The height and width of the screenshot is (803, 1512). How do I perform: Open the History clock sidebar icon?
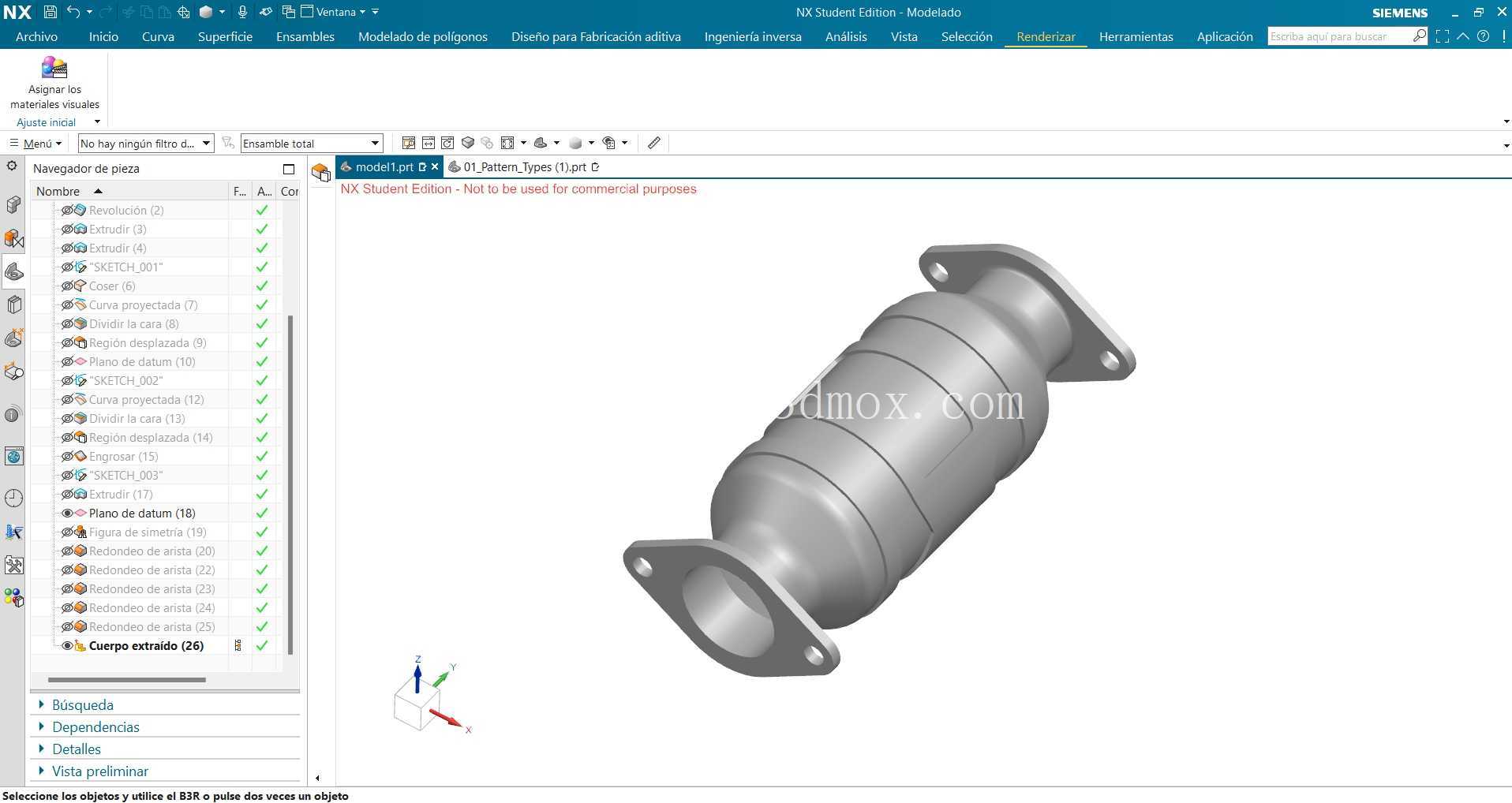tap(13, 498)
